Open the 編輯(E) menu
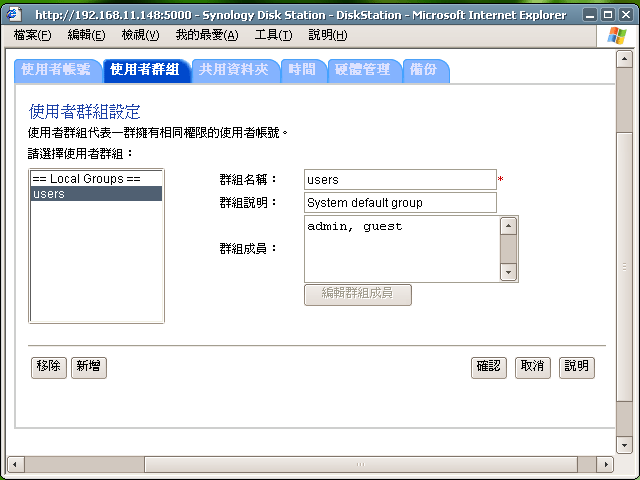 coord(86,35)
